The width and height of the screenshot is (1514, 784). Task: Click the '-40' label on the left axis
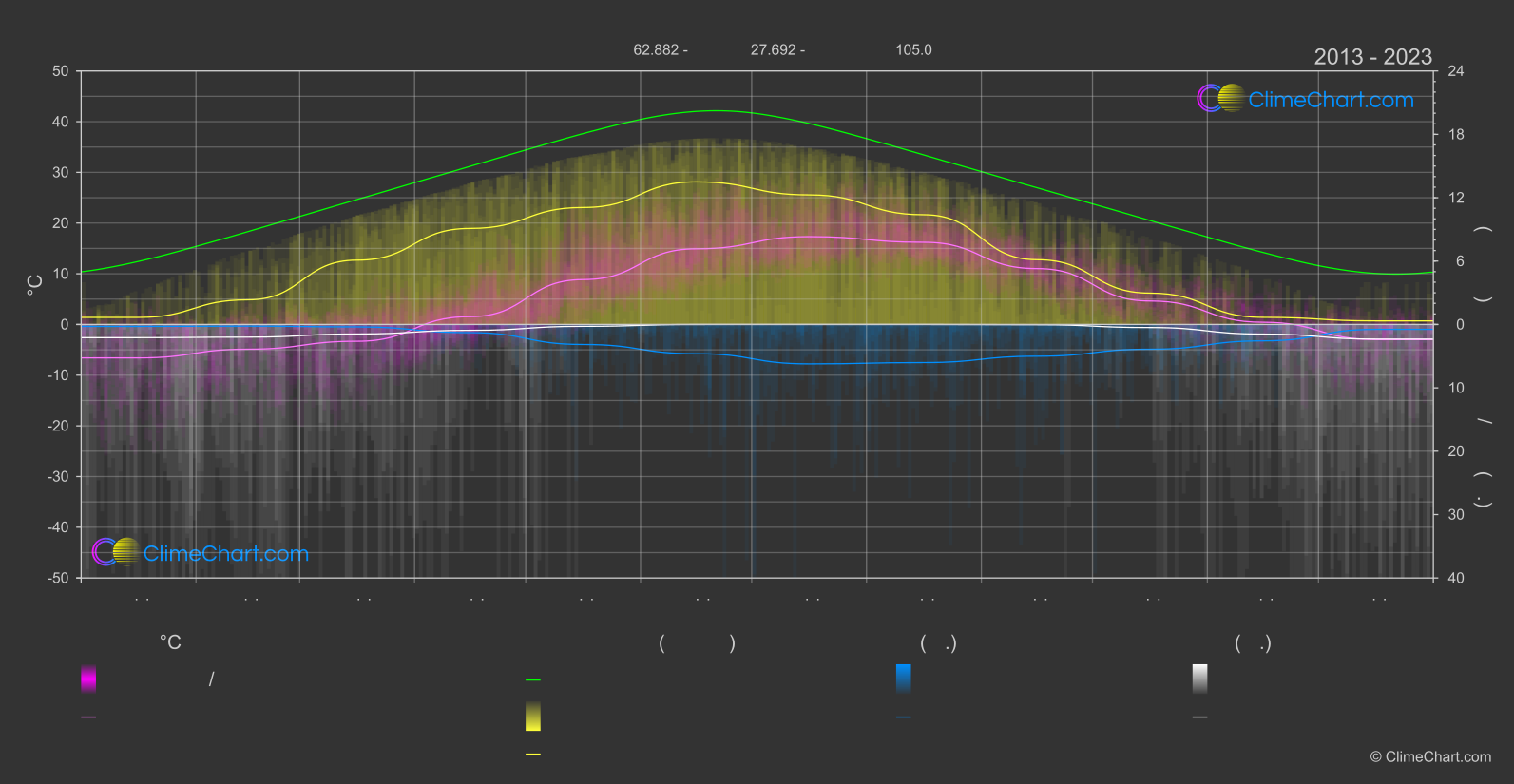tap(59, 527)
